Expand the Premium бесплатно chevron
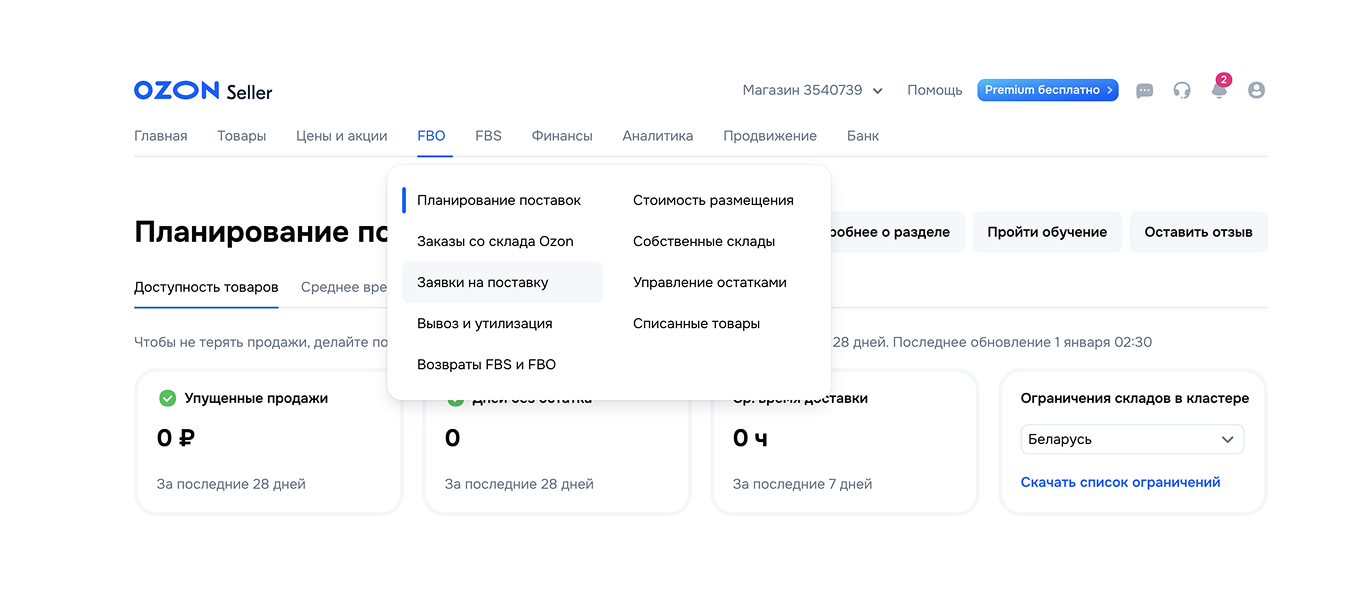Screen dimensions: 1360x589 1108,90
